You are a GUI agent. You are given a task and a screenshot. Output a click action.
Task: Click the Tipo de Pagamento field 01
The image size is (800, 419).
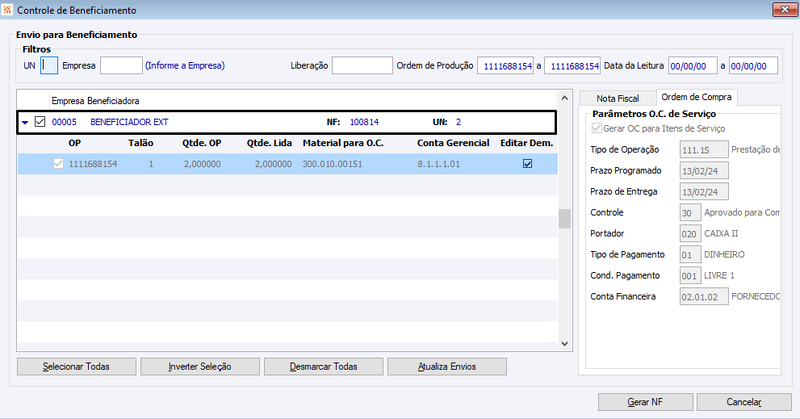pos(690,254)
